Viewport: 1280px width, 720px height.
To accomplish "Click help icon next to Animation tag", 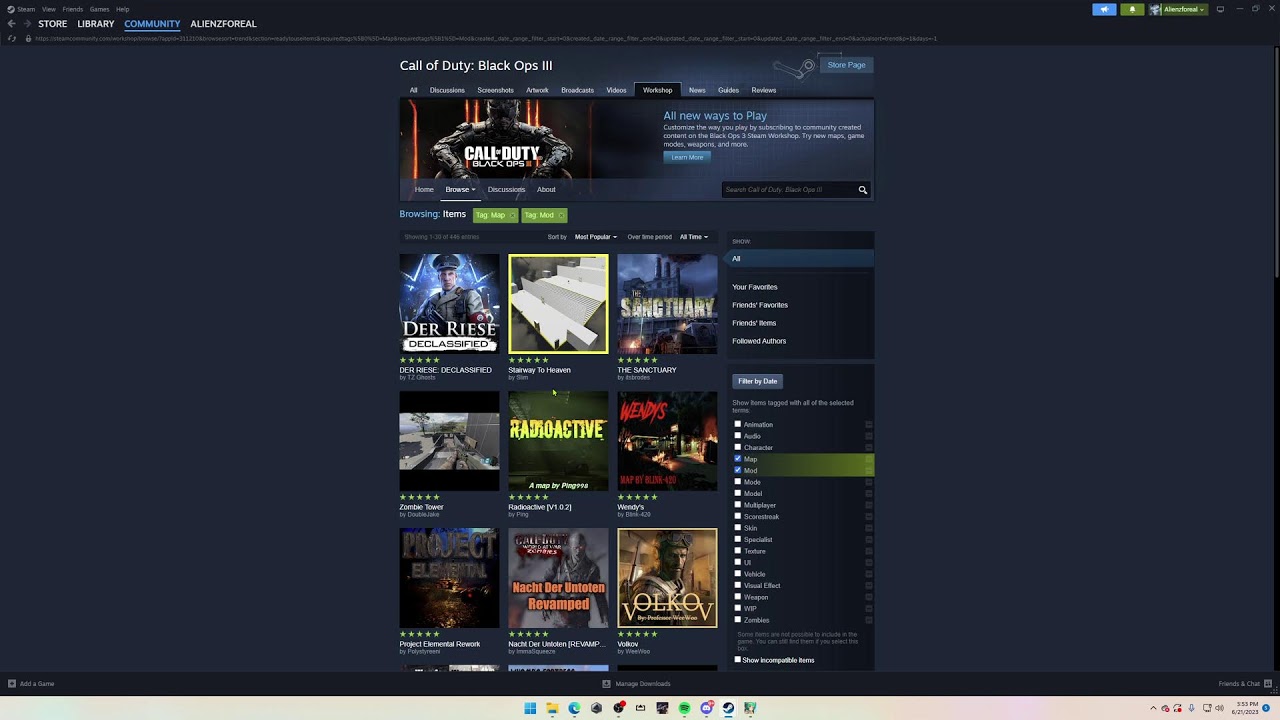I will click(868, 425).
